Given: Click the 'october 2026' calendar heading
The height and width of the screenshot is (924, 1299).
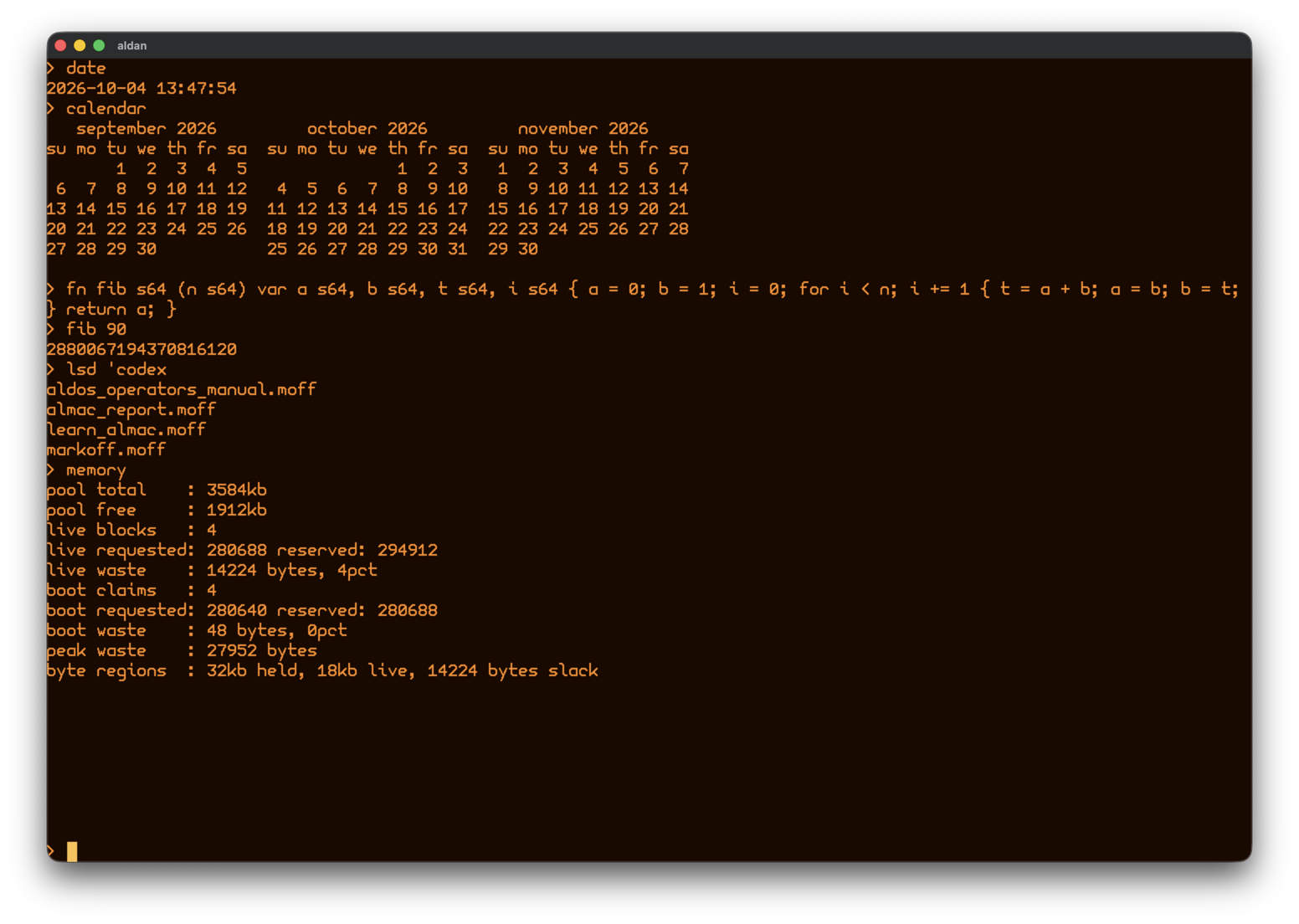Looking at the screenshot, I should click(367, 129).
